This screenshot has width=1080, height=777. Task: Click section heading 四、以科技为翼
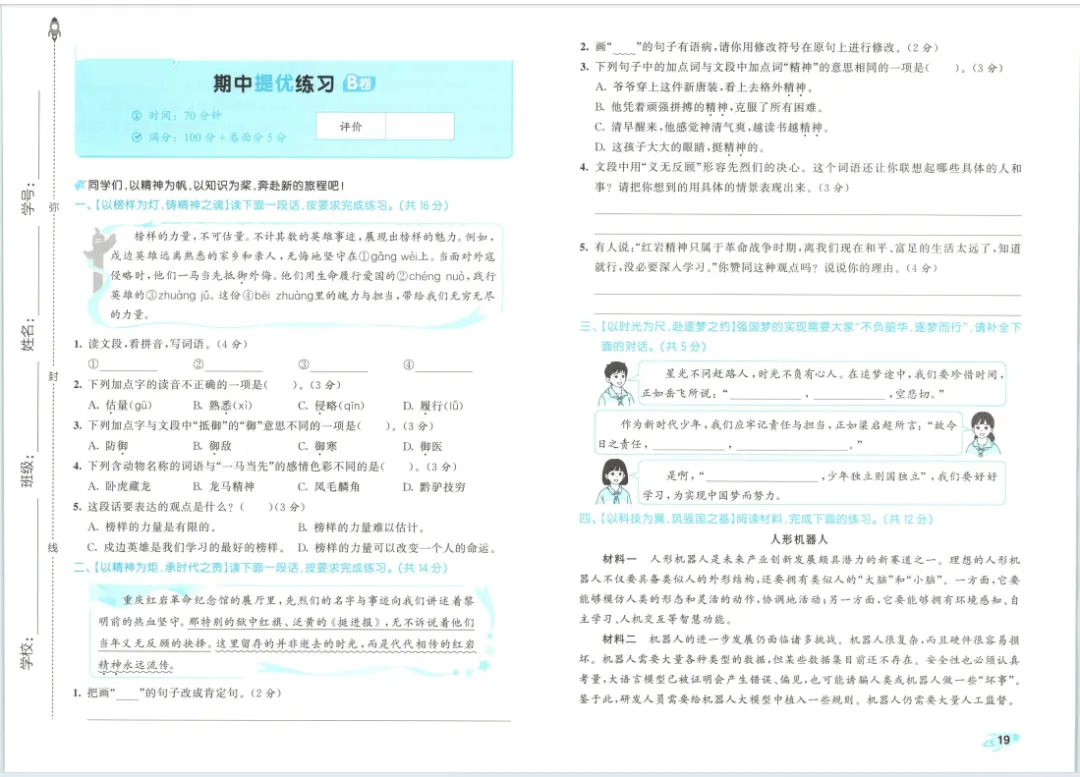(x=756, y=519)
